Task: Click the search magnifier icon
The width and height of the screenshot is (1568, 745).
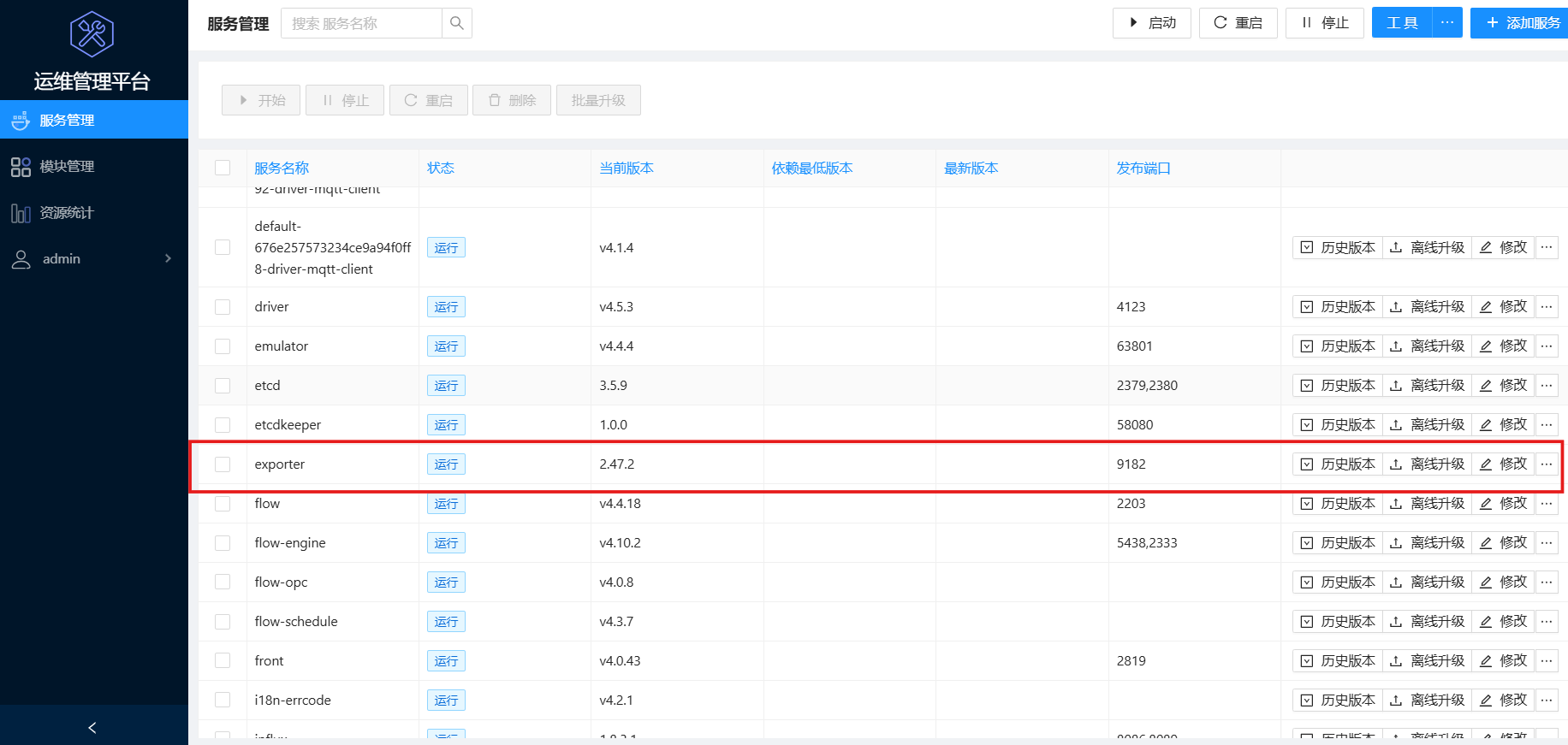Action: click(x=457, y=23)
